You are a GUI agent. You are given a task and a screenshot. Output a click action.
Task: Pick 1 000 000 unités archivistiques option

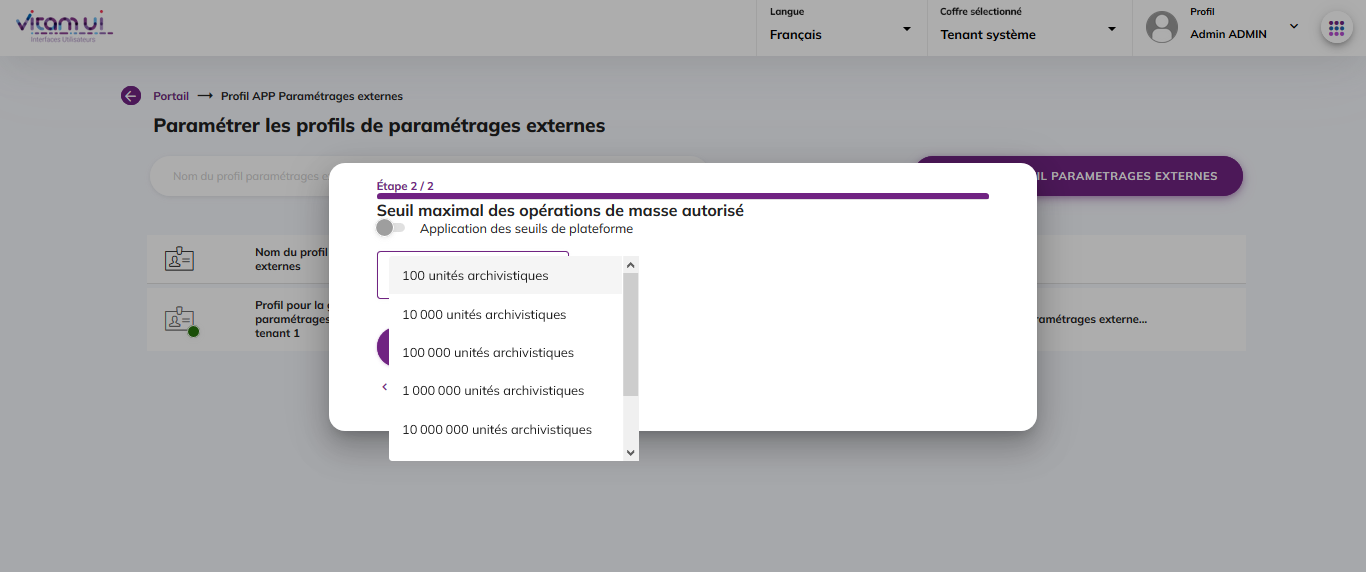493,390
